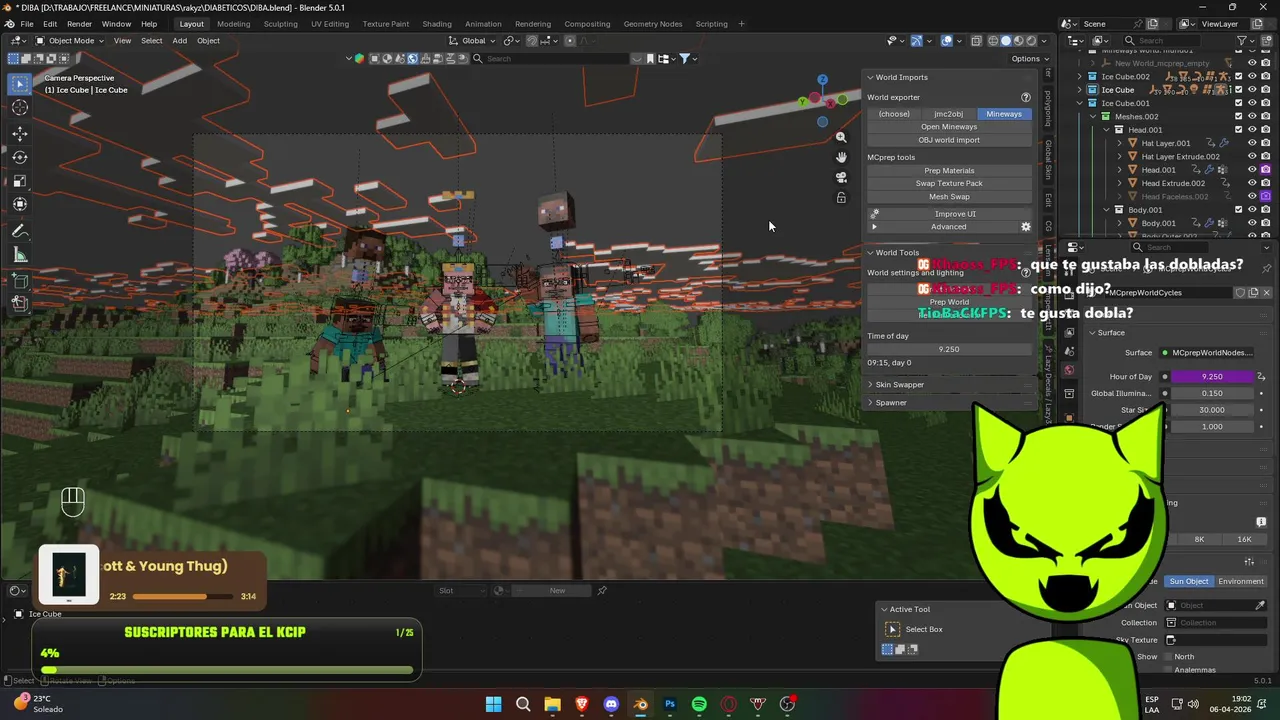Click the World properties tab icon
Viewport: 1280px width, 720px height.
[x=1069, y=370]
